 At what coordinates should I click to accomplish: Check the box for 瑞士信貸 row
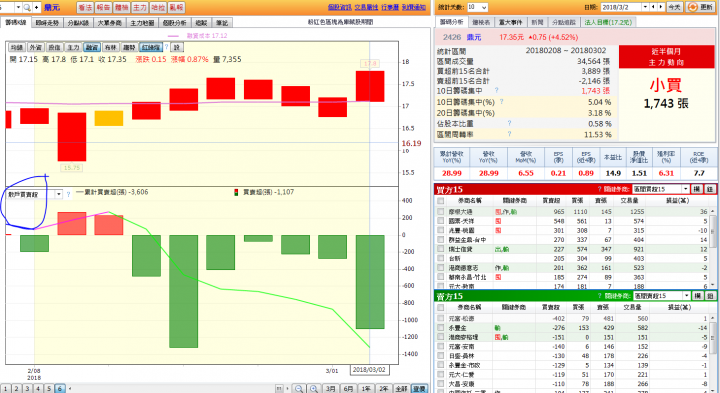[x=441, y=249]
